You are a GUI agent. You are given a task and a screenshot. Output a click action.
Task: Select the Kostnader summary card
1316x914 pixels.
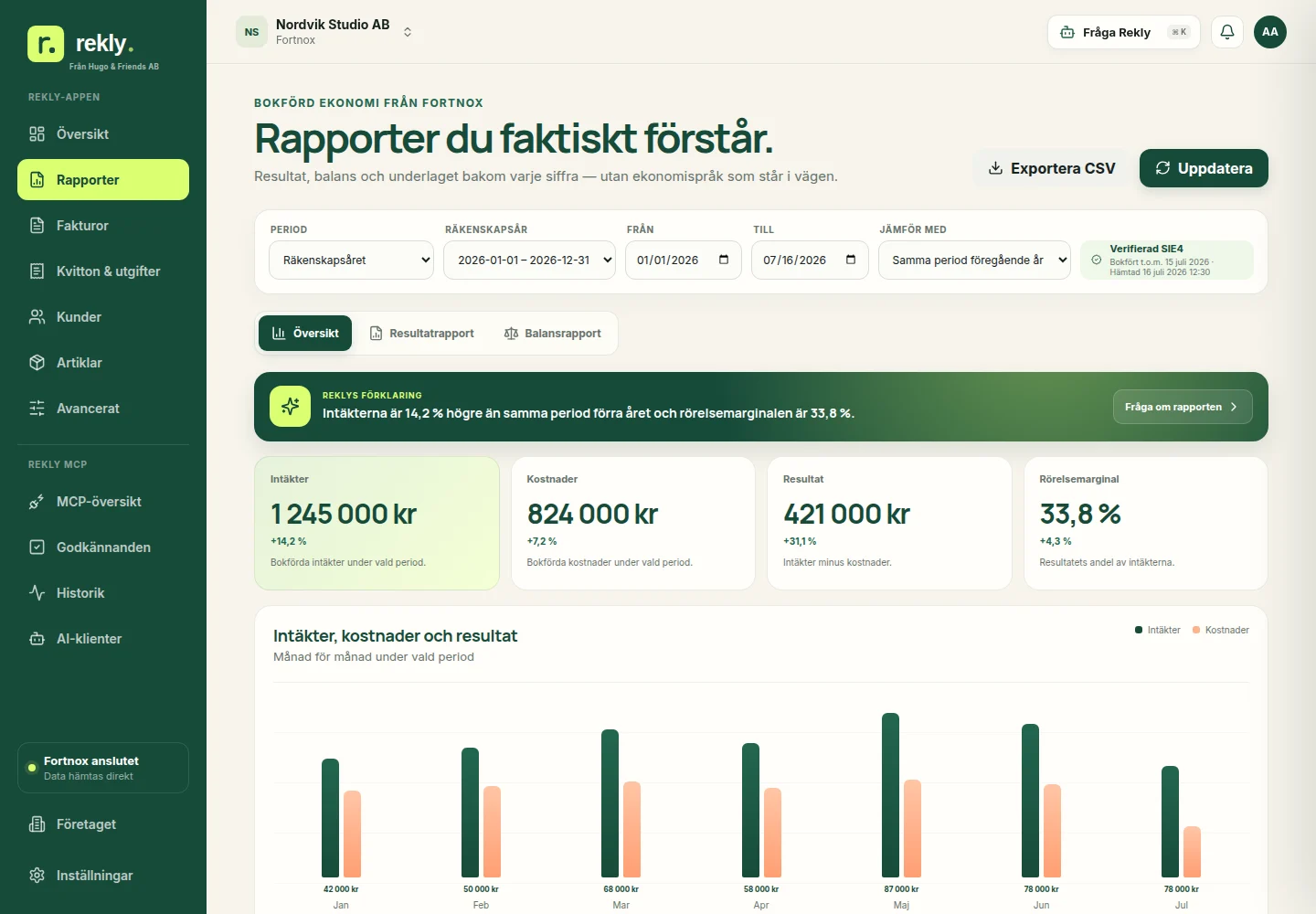[633, 524]
